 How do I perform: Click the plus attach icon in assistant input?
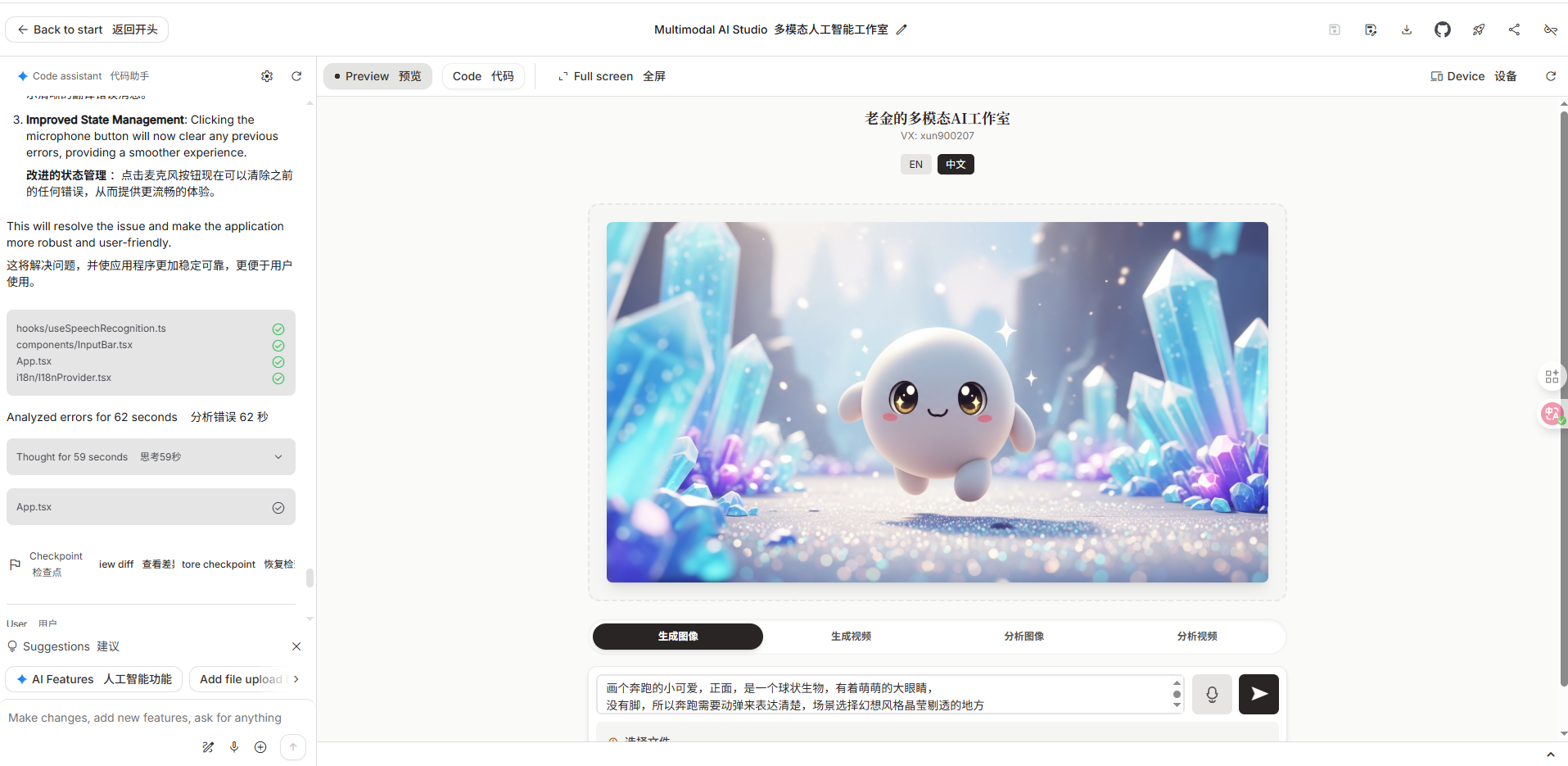click(260, 747)
